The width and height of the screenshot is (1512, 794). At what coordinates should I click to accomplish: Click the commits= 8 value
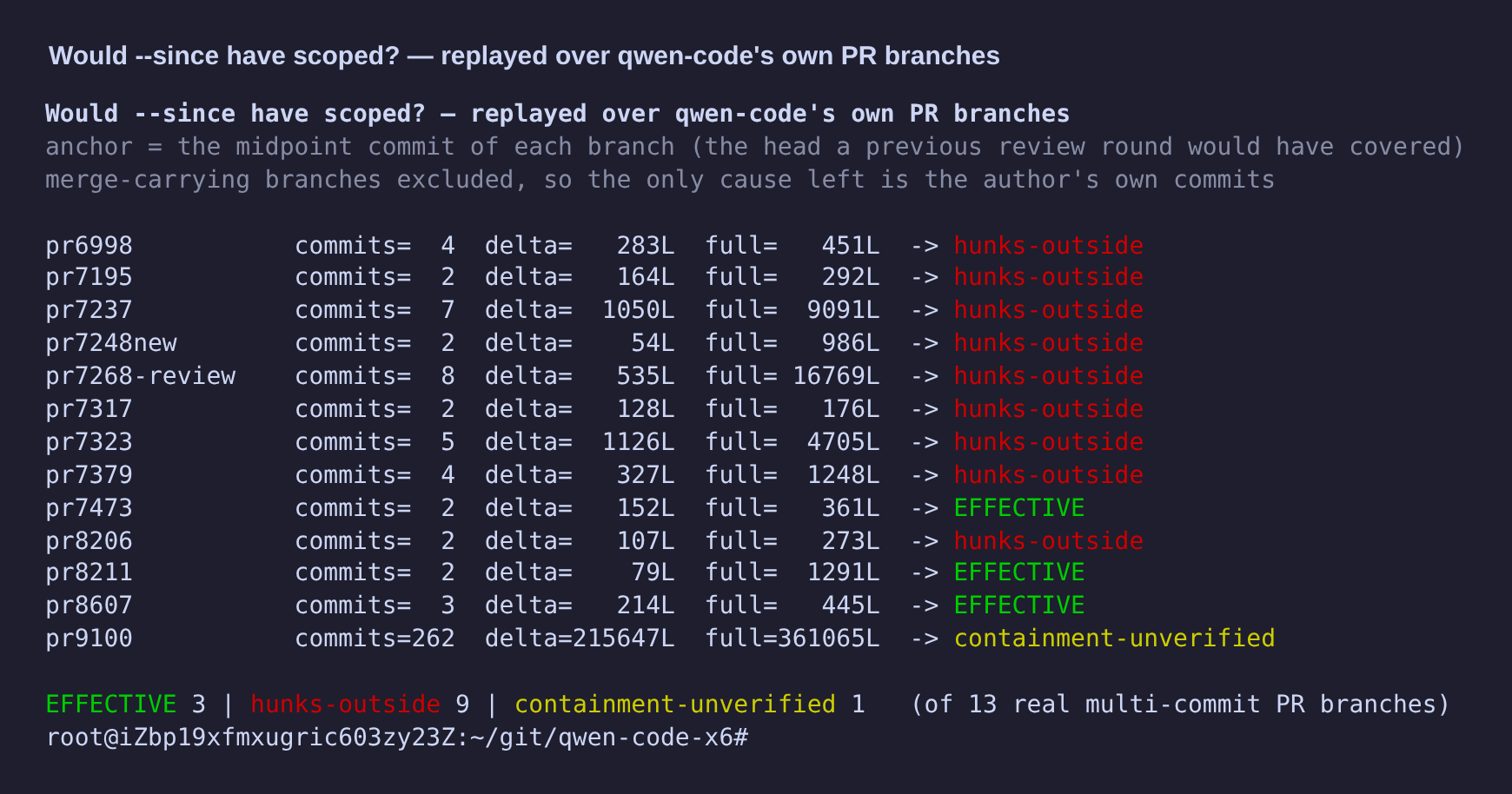(375, 376)
